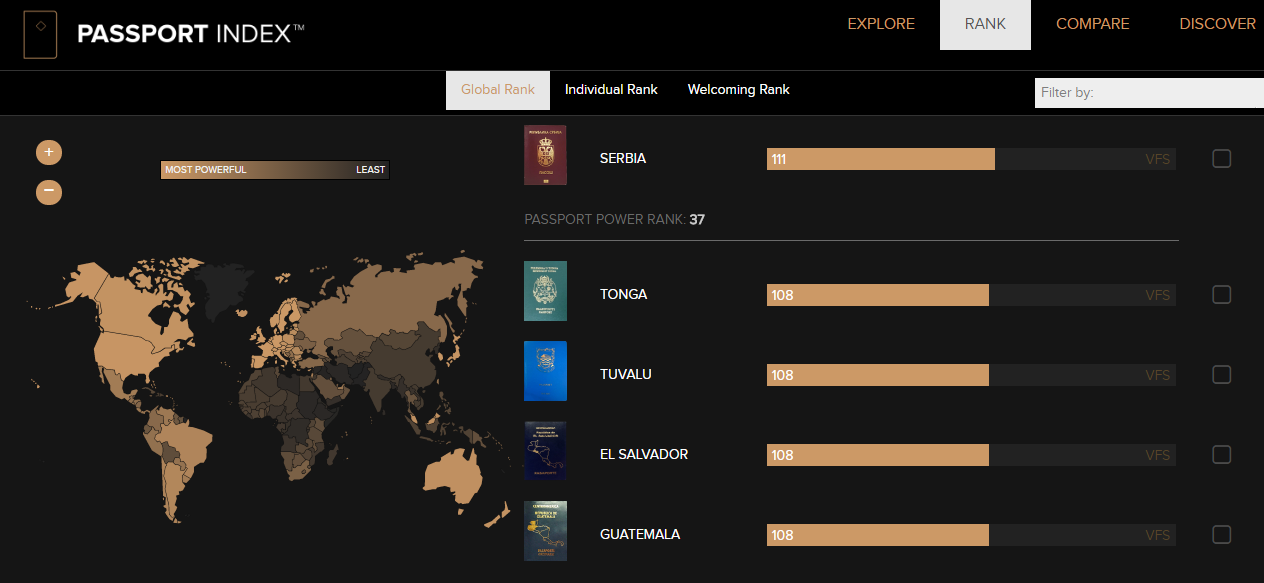1264x583 pixels.
Task: Click Tonga's 108 score bar
Action: pos(878,295)
